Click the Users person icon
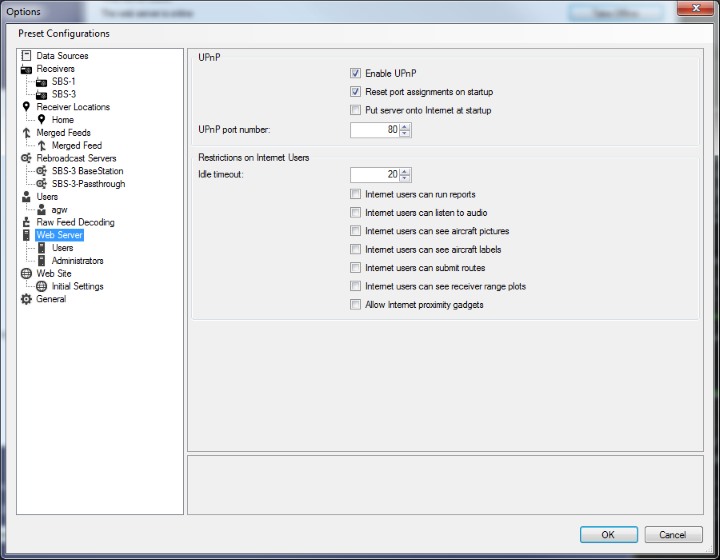 [27, 197]
